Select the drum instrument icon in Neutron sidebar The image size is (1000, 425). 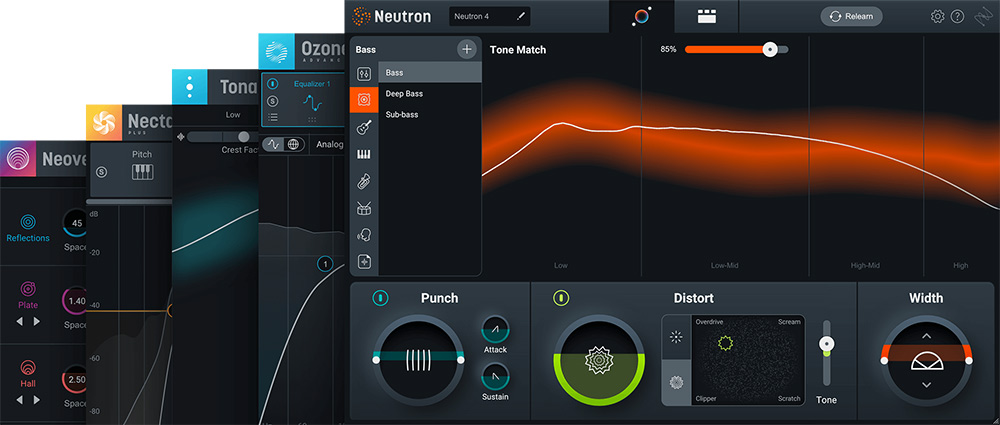[364, 208]
